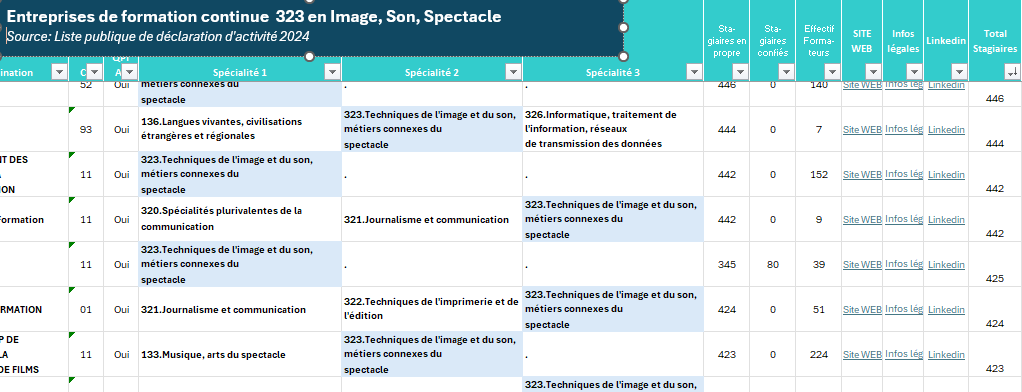
Task: Click the title text box right-middle handle
Action: (623, 27)
